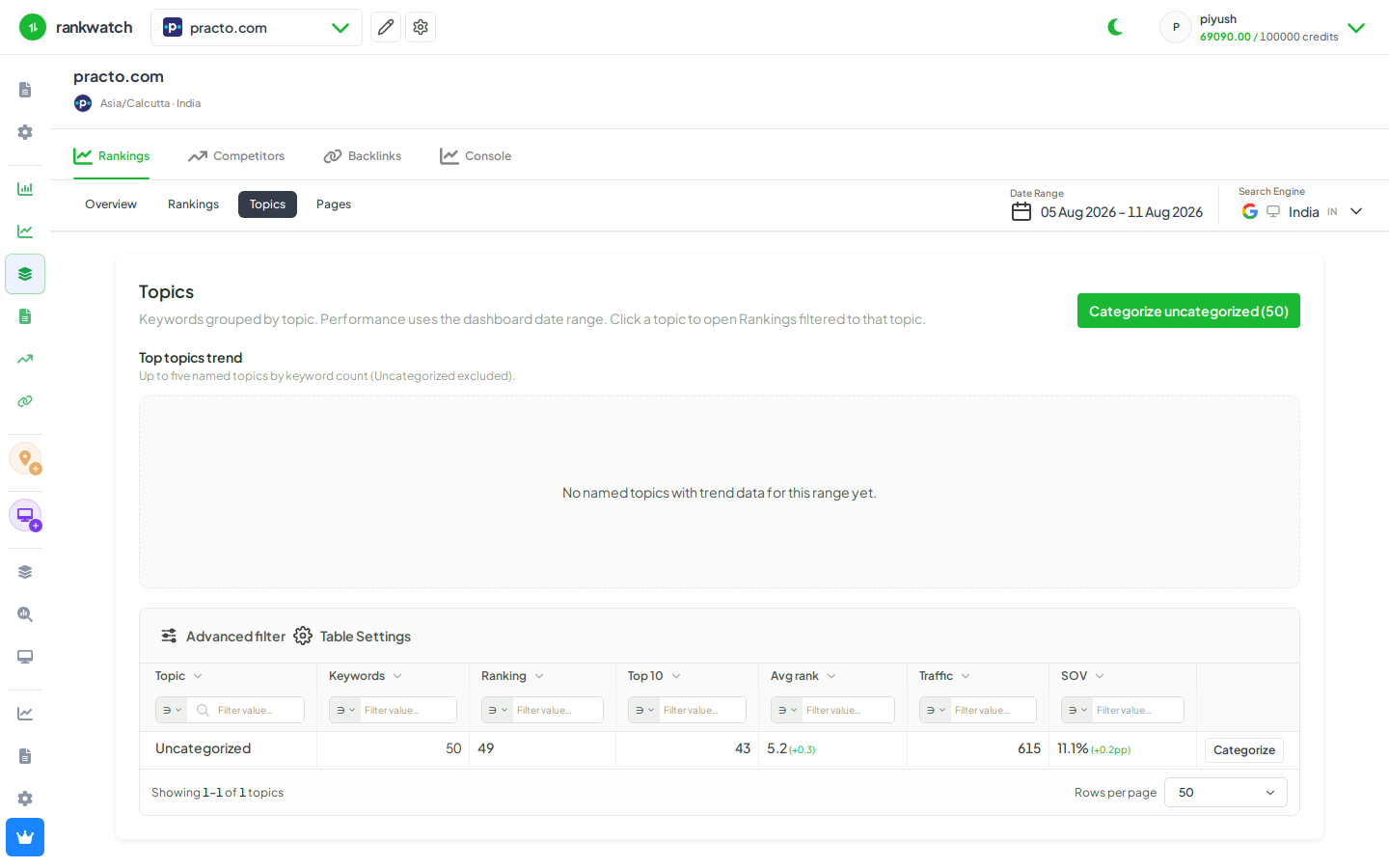Sort by the Avg rank column header

pyautogui.click(x=803, y=676)
